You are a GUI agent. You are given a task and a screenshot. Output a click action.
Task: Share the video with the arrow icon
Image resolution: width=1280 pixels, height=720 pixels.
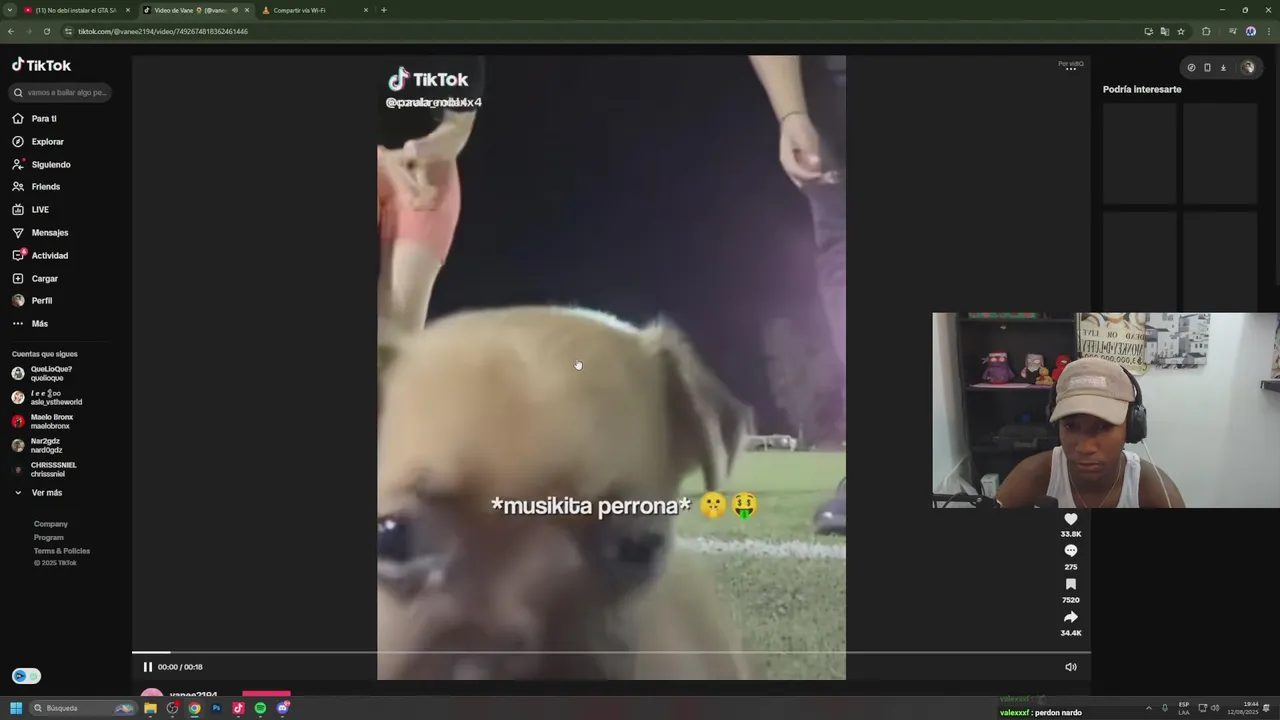click(x=1071, y=617)
